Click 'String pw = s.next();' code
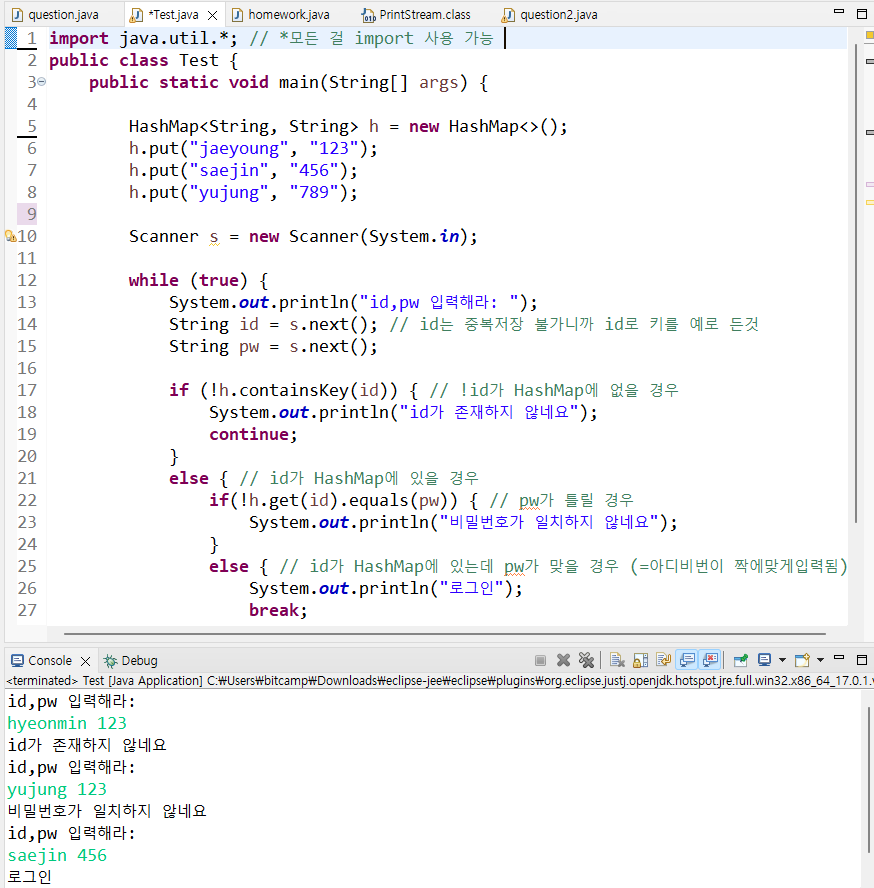 [273, 347]
